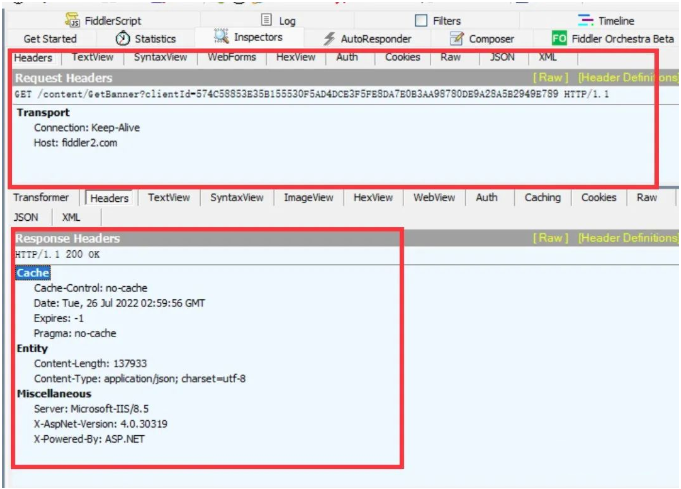Select response Headers tab

pos(109,198)
